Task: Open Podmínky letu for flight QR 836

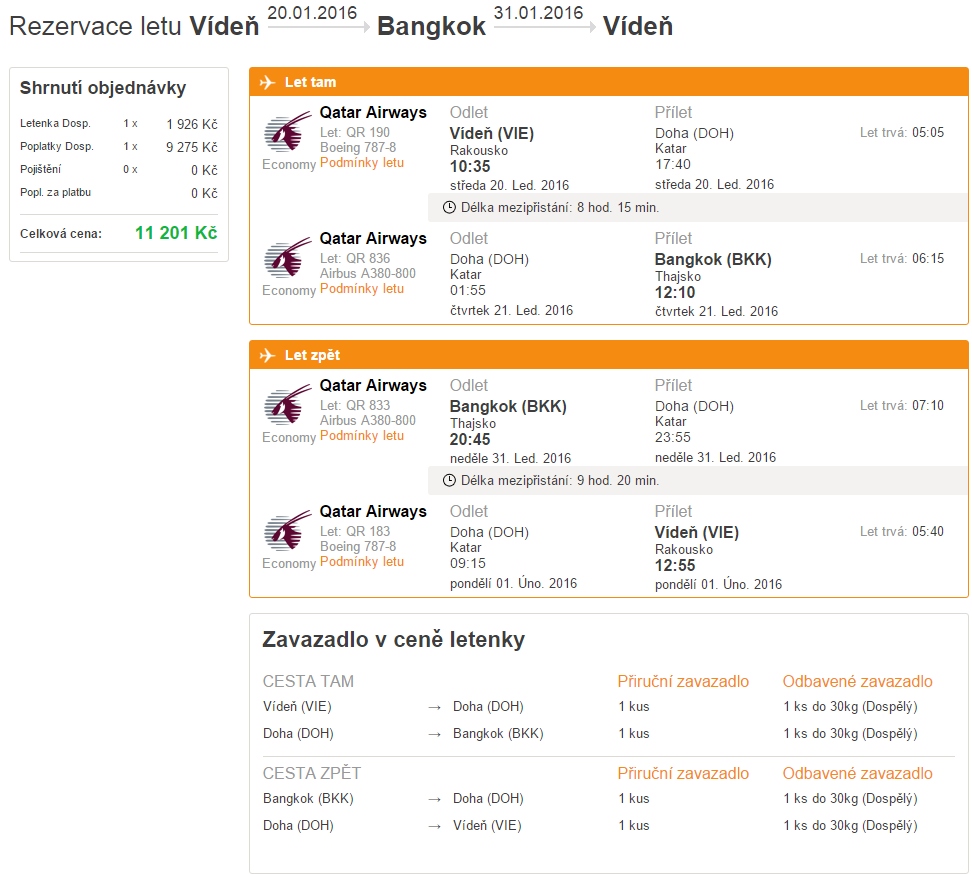Action: pyautogui.click(x=362, y=289)
